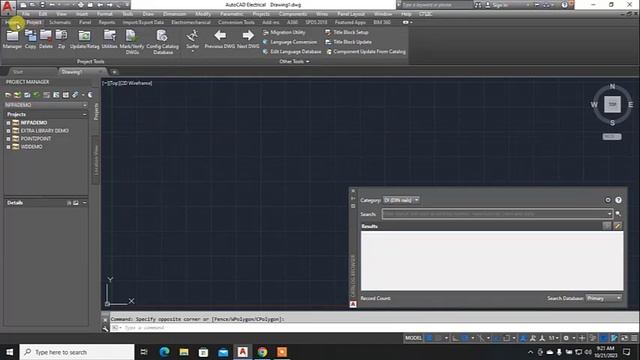Click the refresh icon in Project Manager toolbar
The height and width of the screenshot is (360, 640).
pos(37,95)
